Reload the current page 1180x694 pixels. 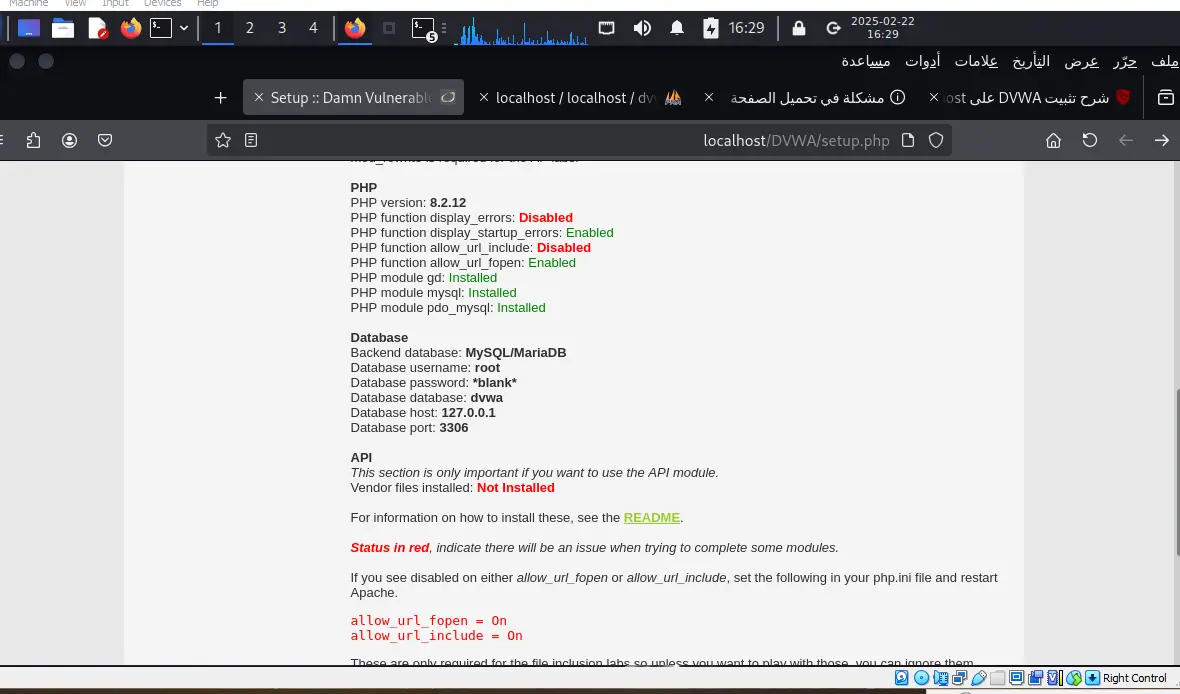(x=1090, y=141)
